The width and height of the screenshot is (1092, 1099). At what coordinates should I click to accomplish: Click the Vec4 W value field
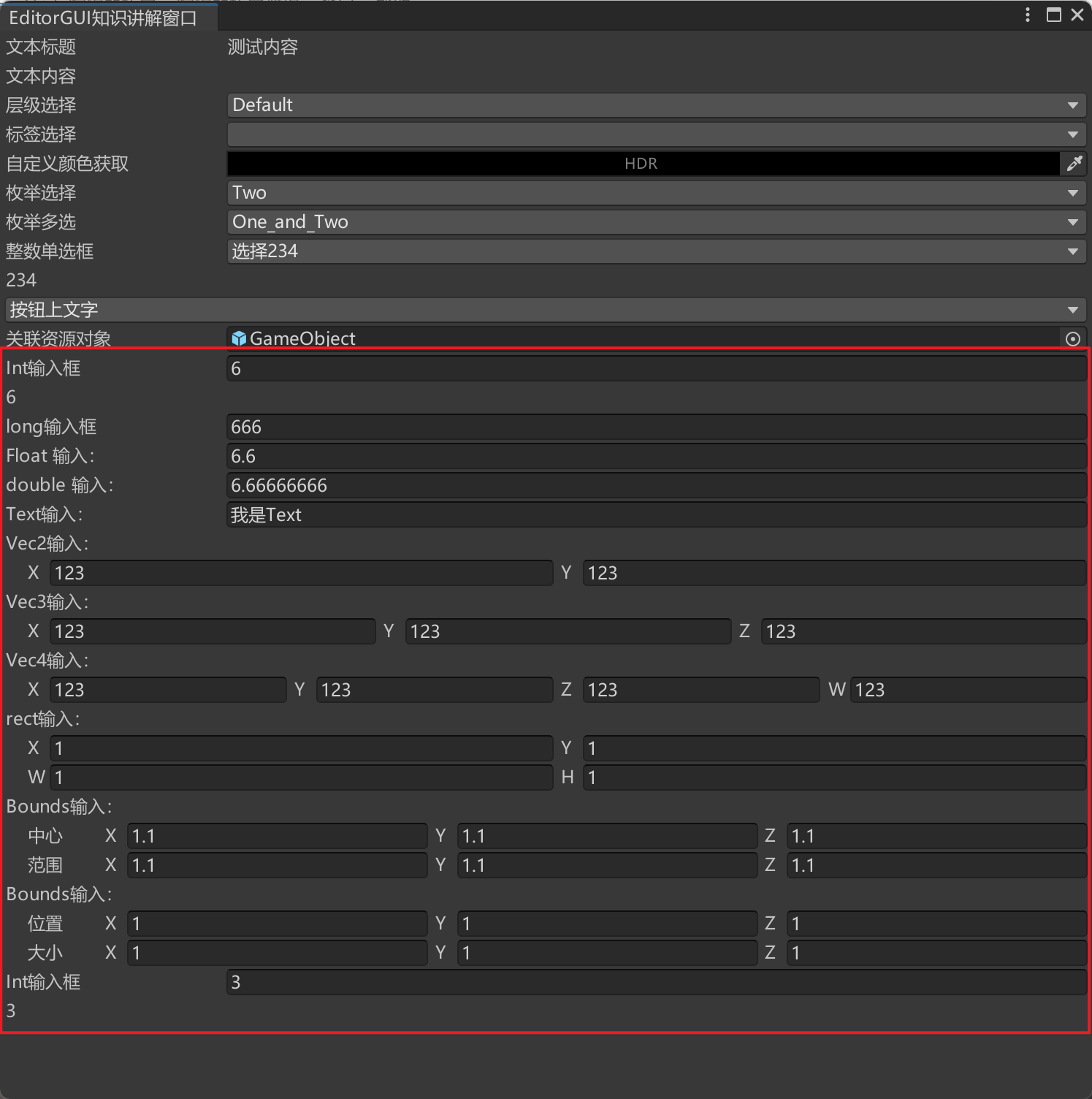968,690
